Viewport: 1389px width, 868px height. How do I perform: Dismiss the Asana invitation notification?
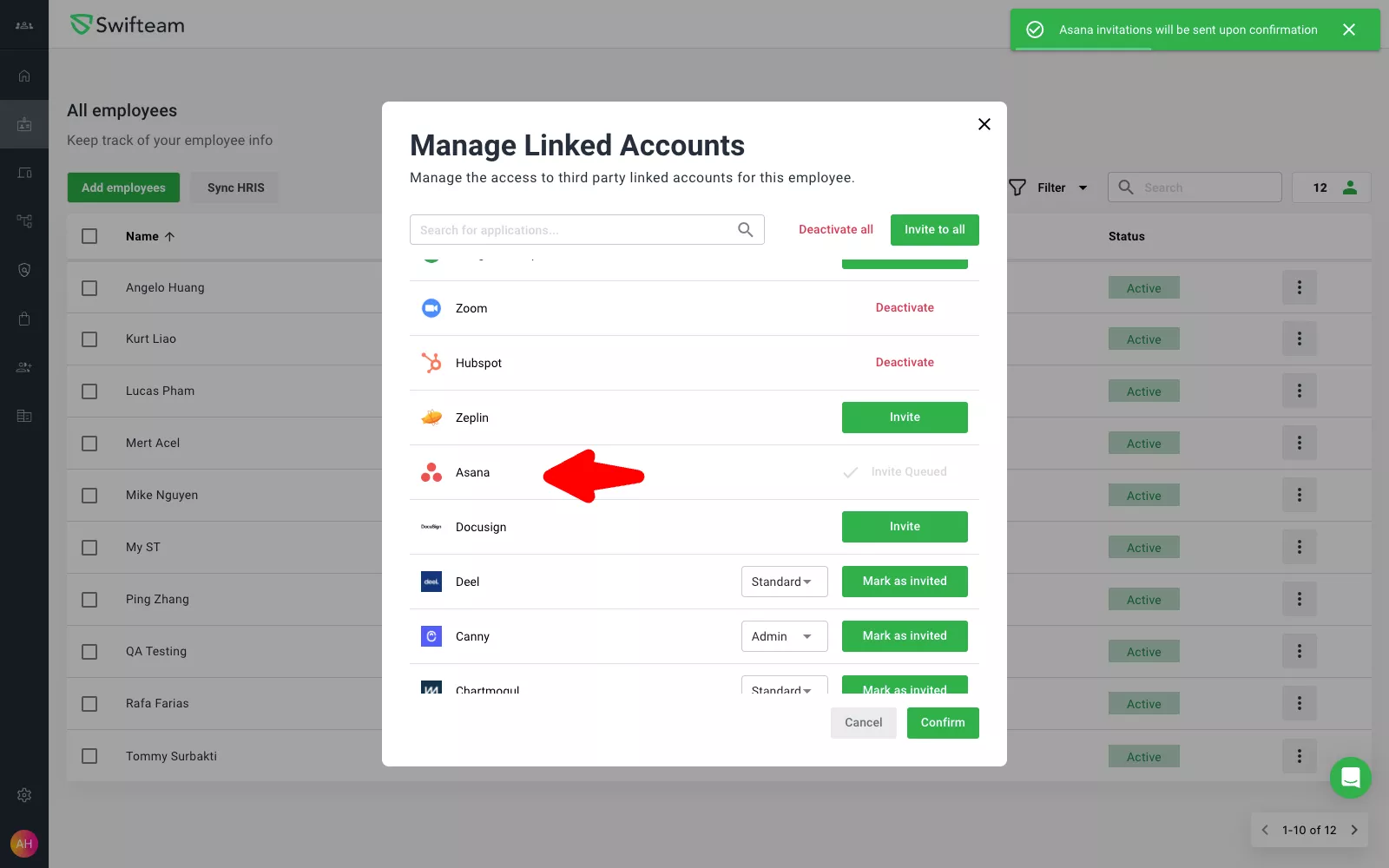[1348, 30]
